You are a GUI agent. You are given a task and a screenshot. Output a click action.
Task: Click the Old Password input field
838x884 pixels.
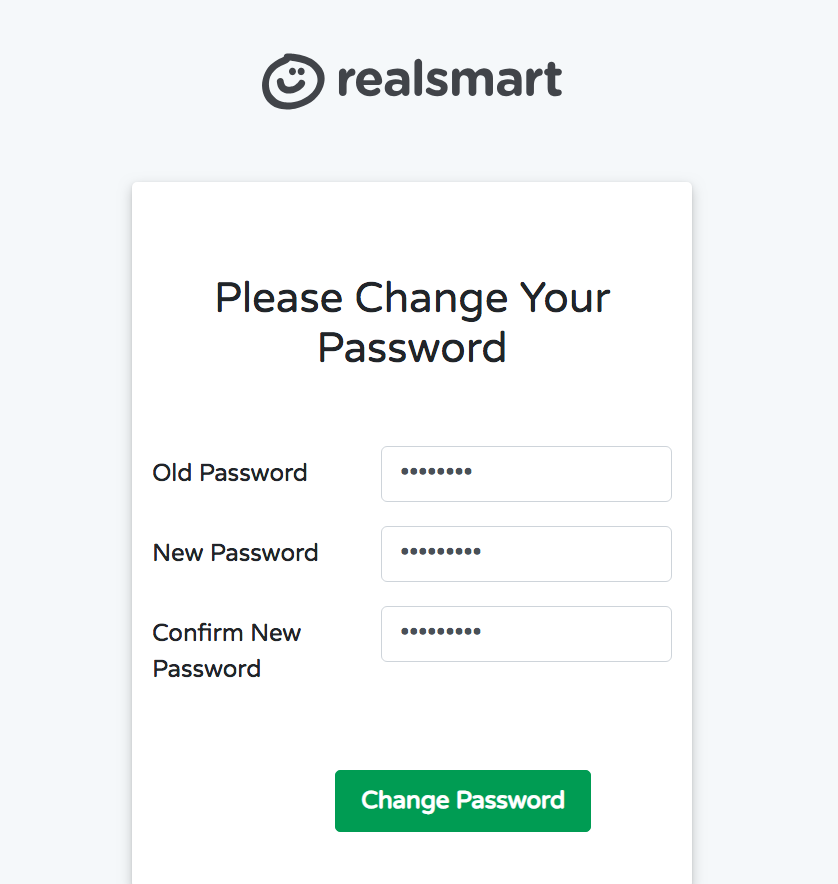pos(526,474)
